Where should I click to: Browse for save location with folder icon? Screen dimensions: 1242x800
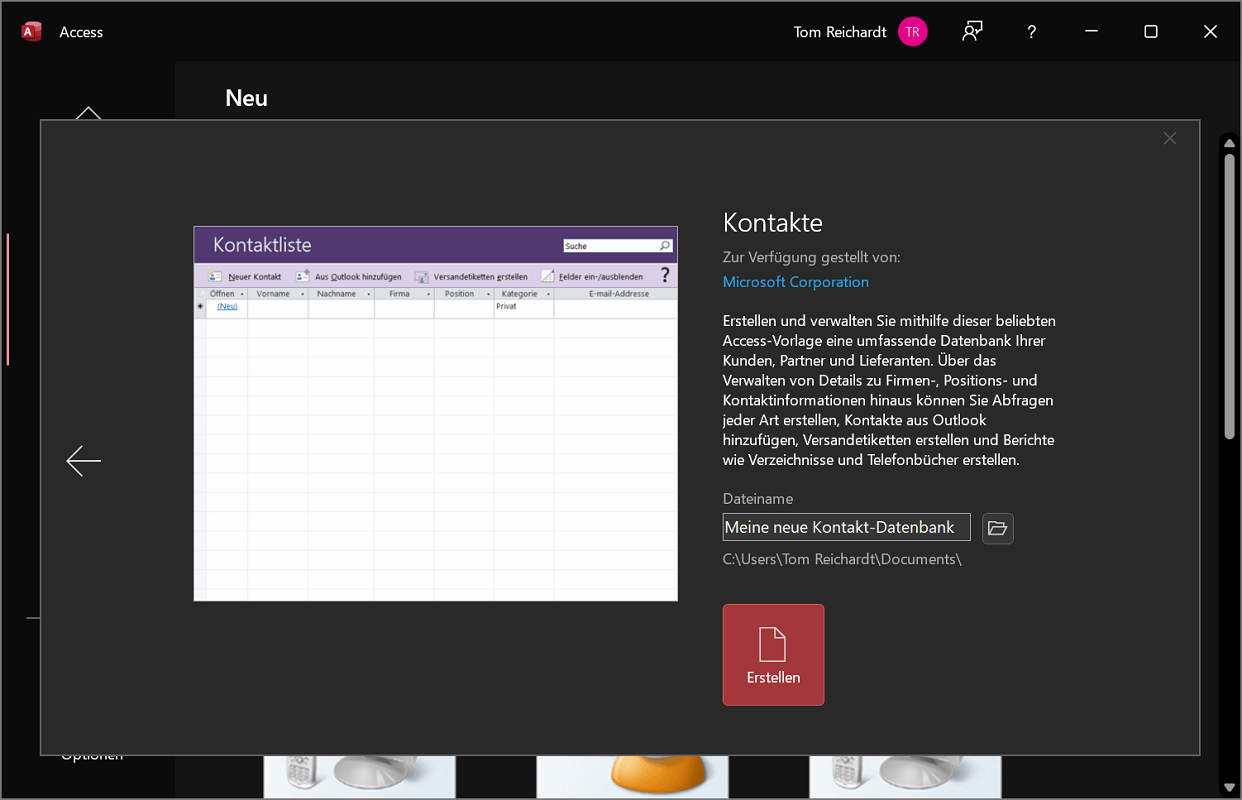pyautogui.click(x=998, y=528)
